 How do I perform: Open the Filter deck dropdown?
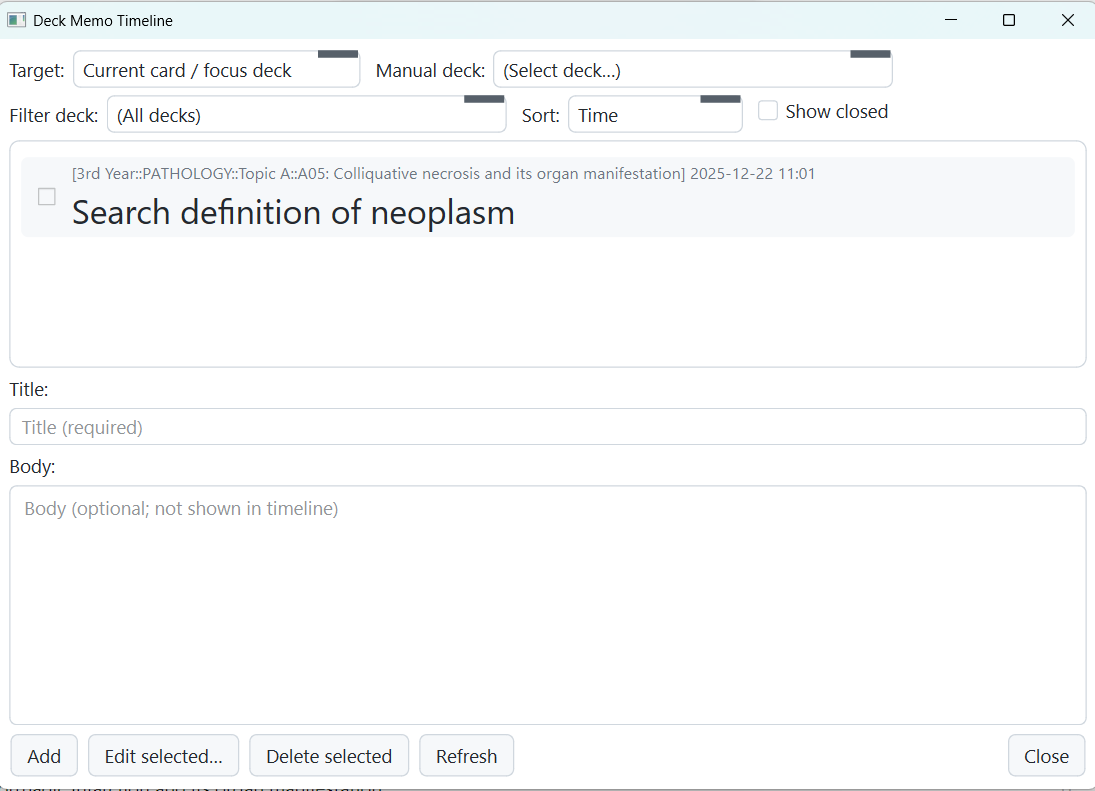(306, 115)
